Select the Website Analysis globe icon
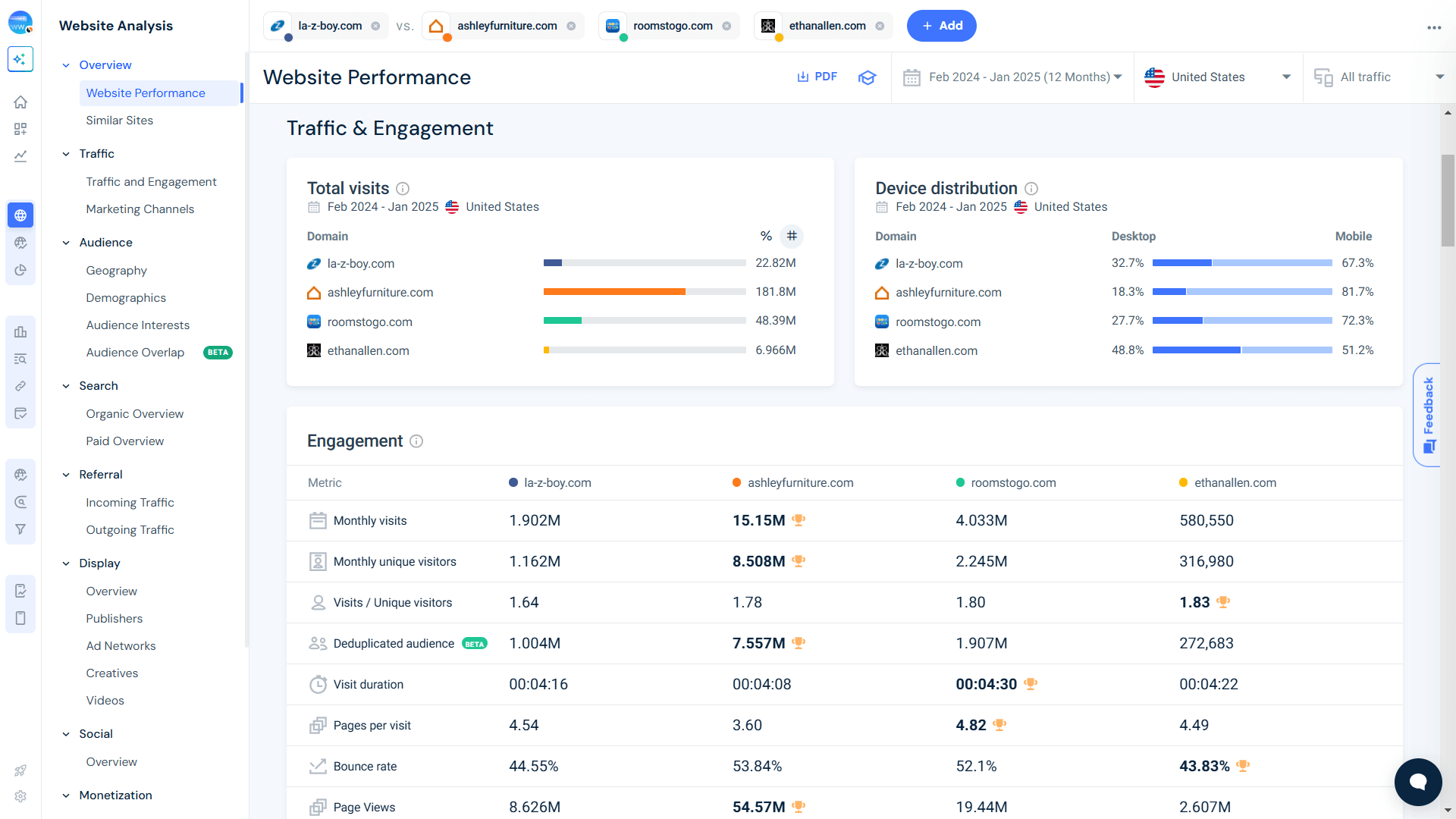 coord(20,215)
